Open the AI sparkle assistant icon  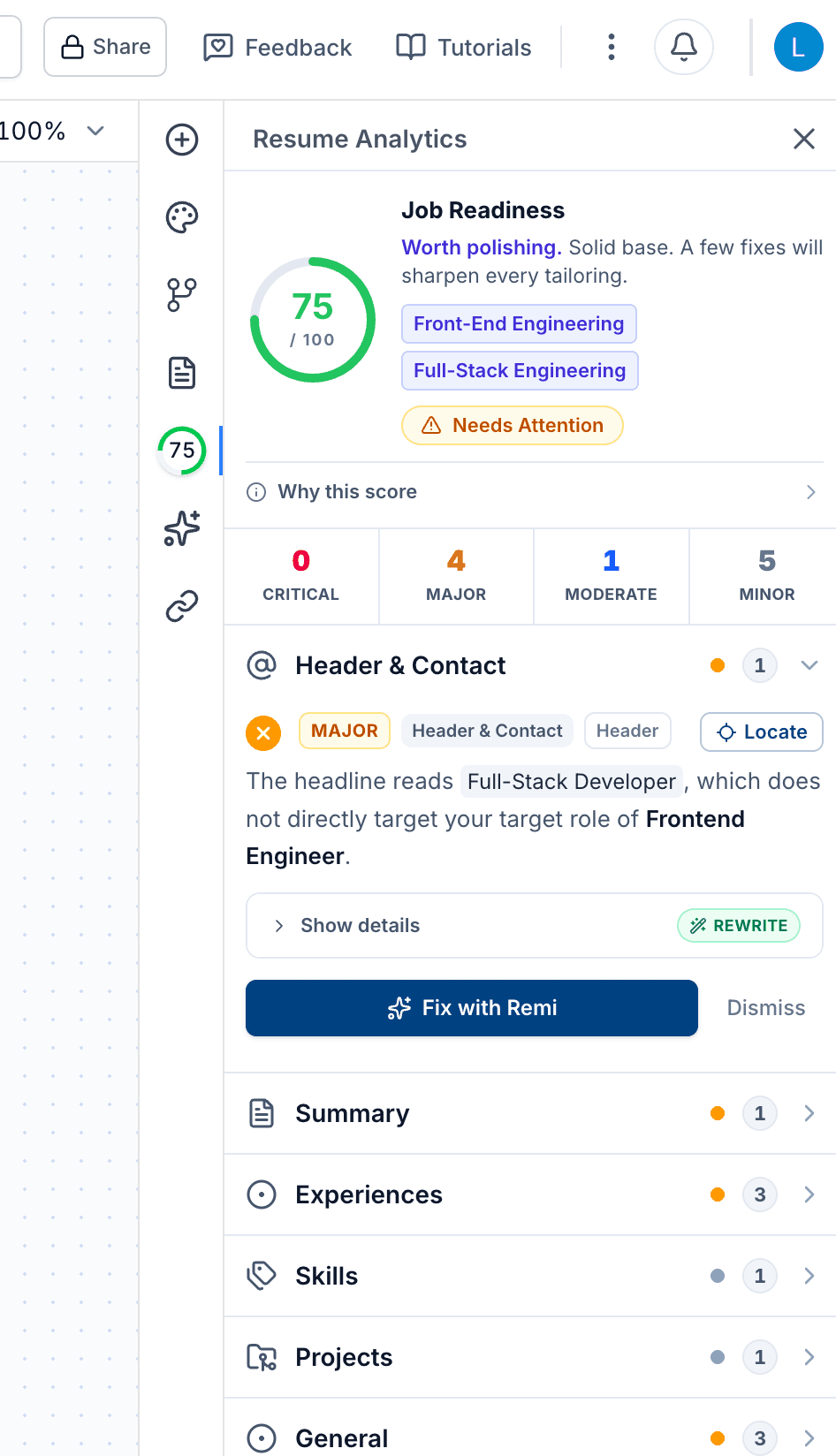[182, 528]
